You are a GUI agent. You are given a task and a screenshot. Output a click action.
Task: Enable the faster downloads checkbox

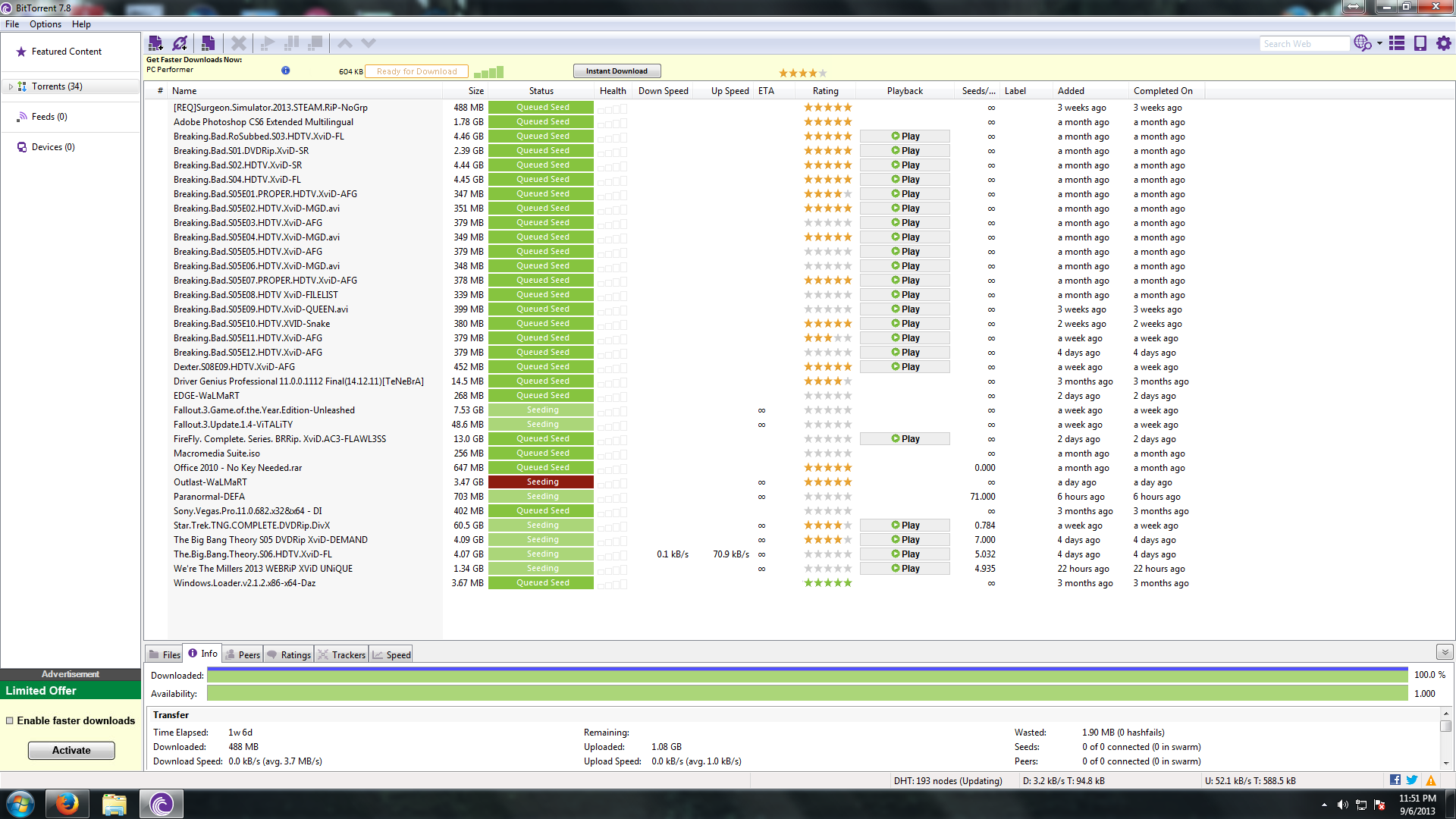tap(10, 721)
